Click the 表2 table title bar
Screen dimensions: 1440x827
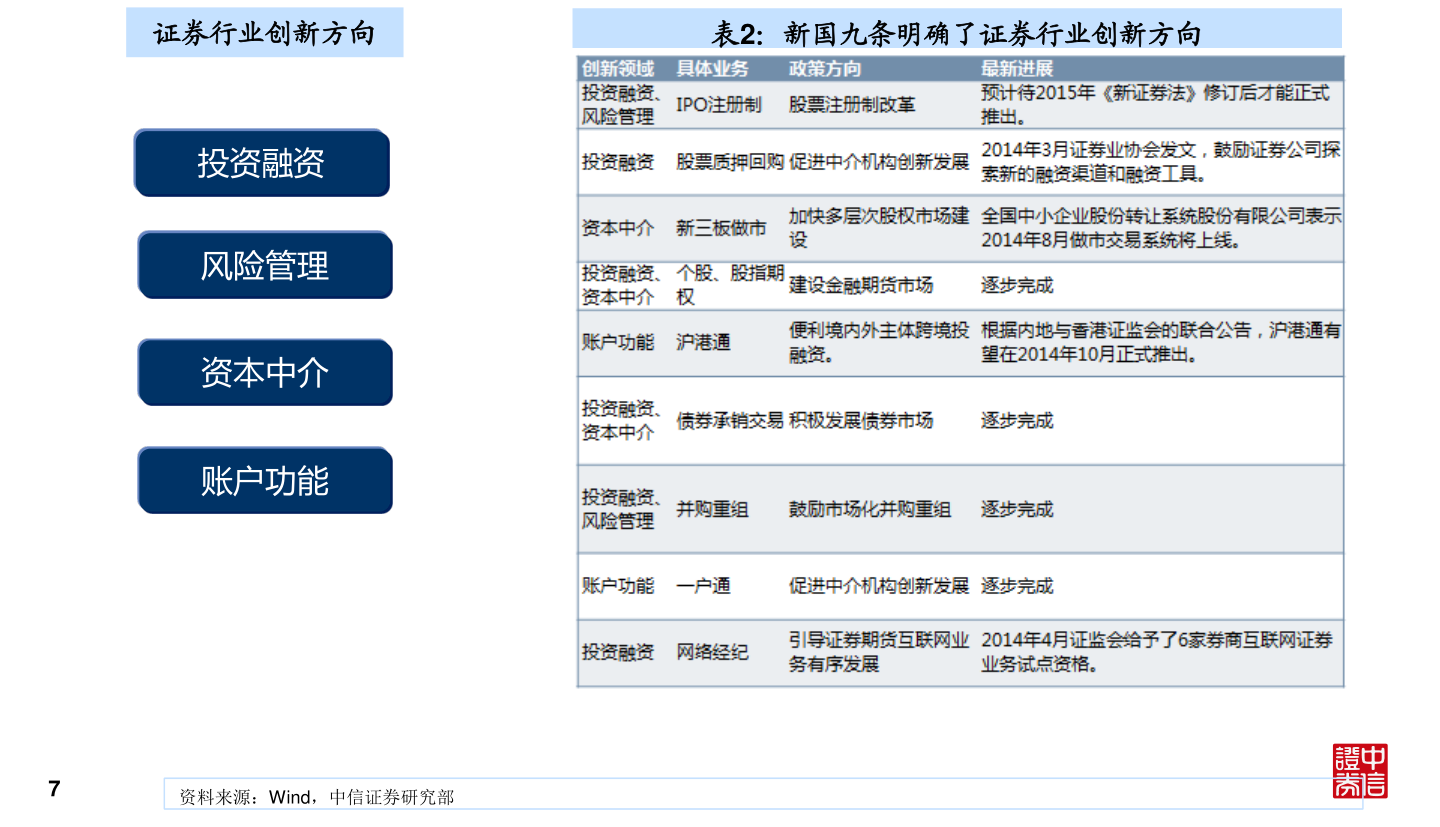tap(958, 31)
